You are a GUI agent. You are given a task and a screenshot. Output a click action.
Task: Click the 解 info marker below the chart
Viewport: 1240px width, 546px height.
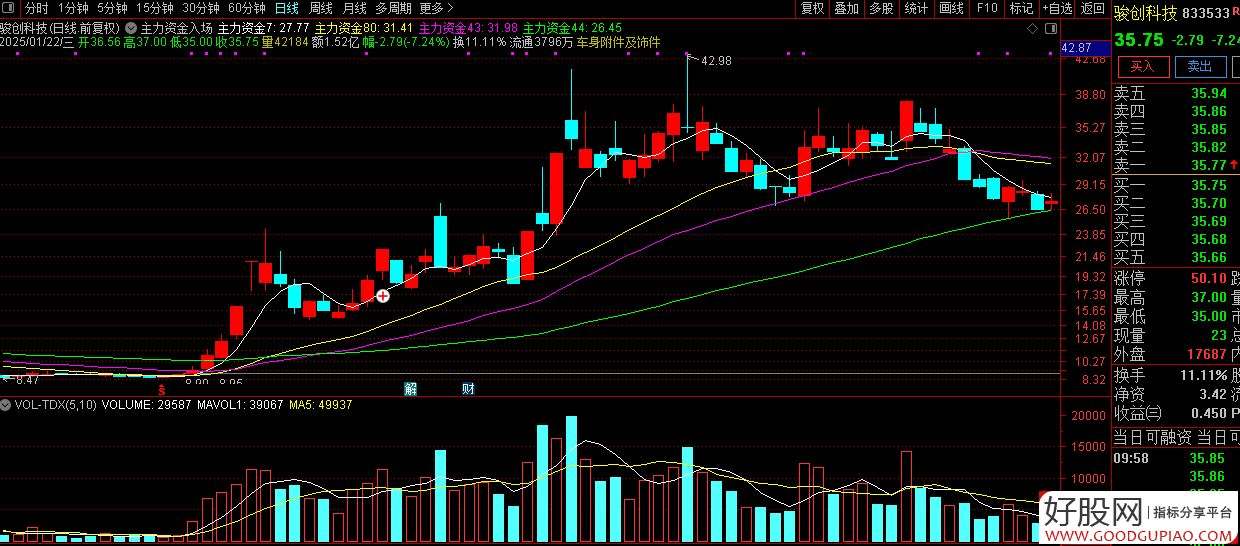click(410, 388)
